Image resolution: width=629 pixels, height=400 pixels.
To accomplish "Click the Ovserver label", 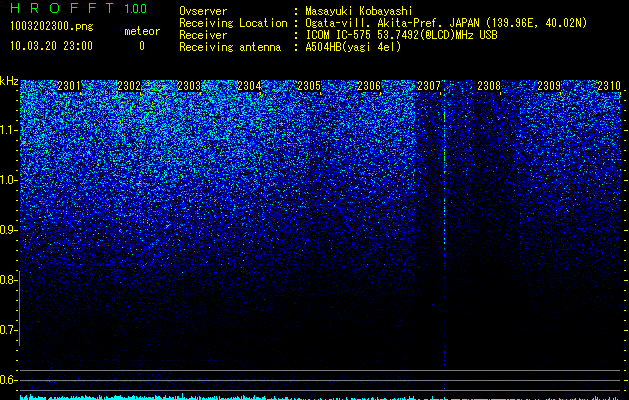I will click(x=203, y=11).
